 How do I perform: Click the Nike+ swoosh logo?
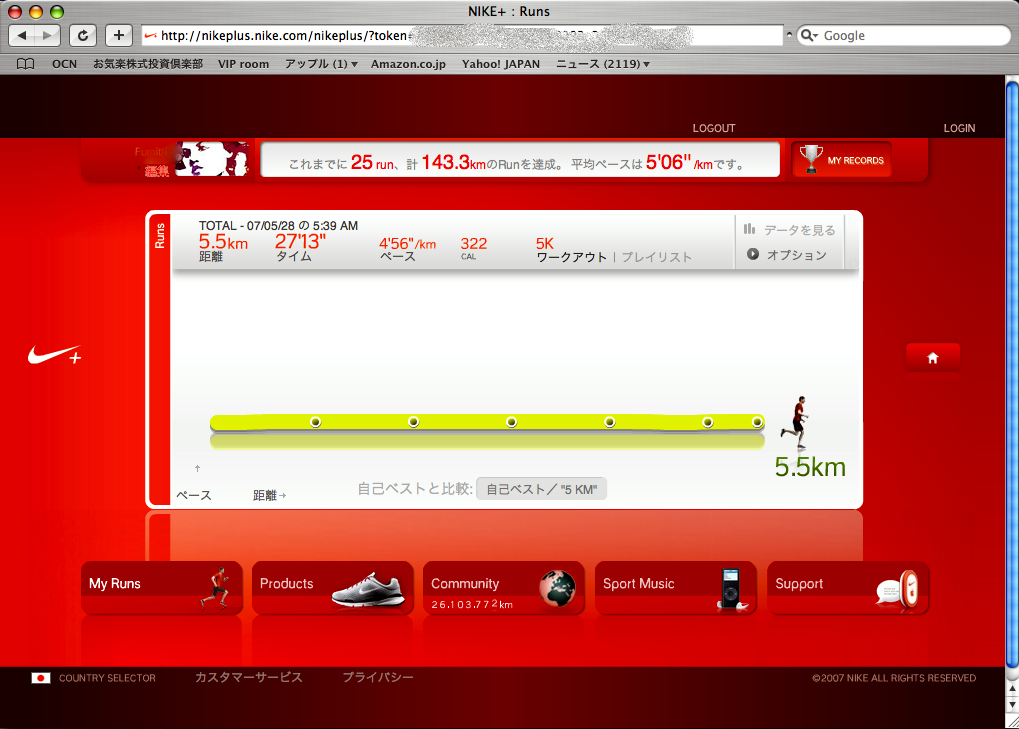click(55, 355)
